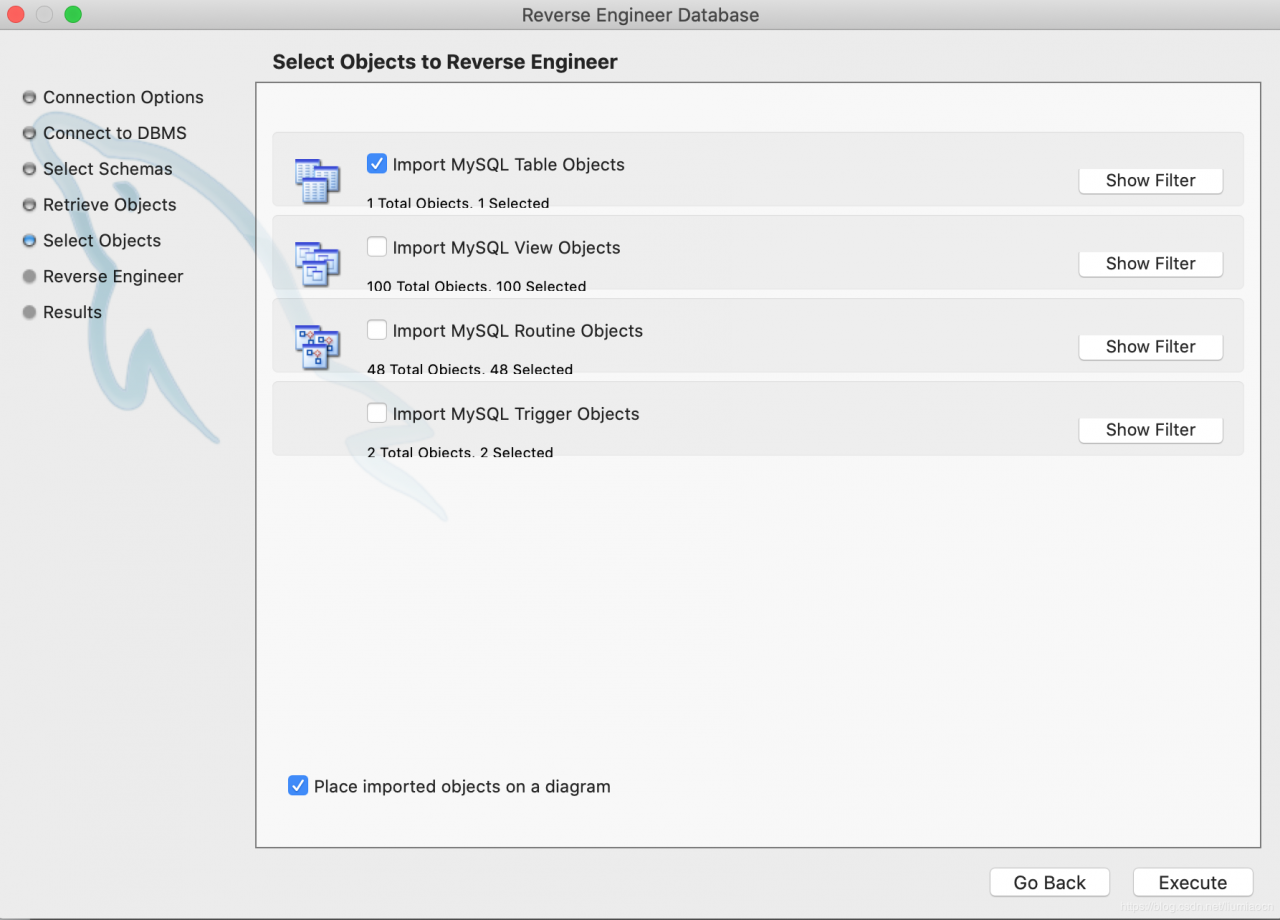1280x920 pixels.
Task: Show Filter for Trigger Objects
Action: click(1151, 430)
